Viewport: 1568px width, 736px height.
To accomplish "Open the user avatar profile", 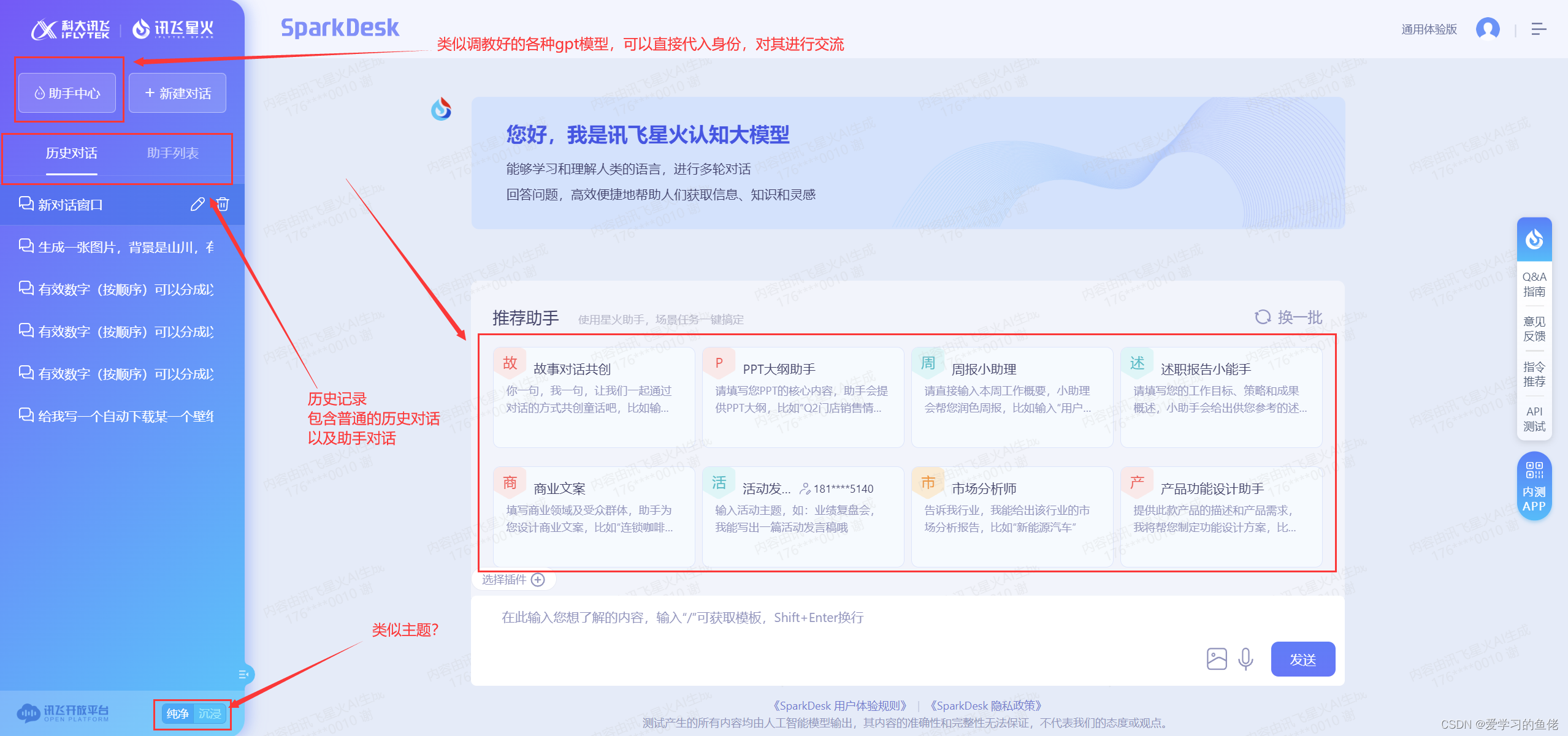I will pos(1488,29).
